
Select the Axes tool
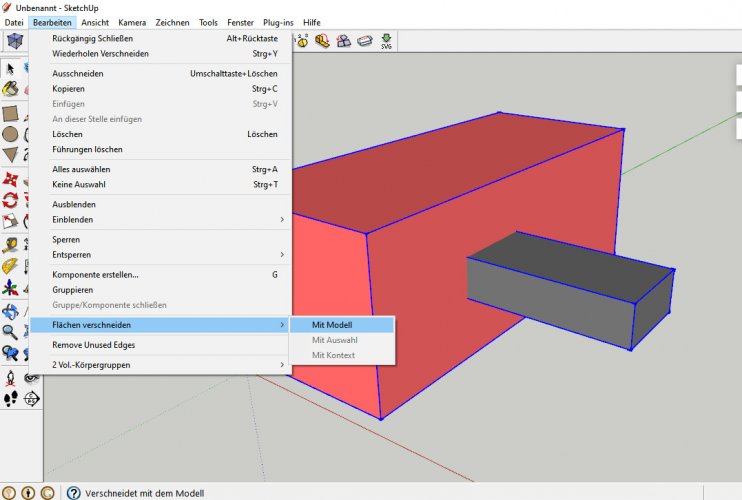tap(10, 287)
